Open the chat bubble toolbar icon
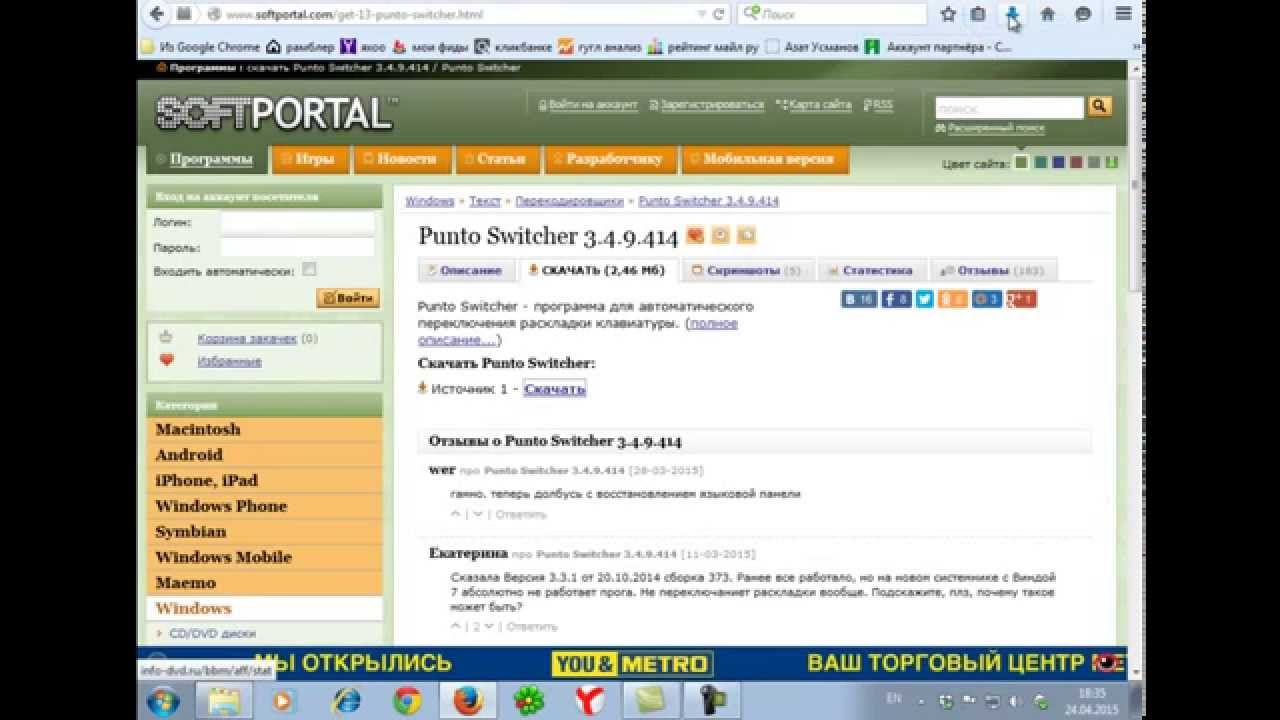The height and width of the screenshot is (720, 1280). pyautogui.click(x=1083, y=14)
